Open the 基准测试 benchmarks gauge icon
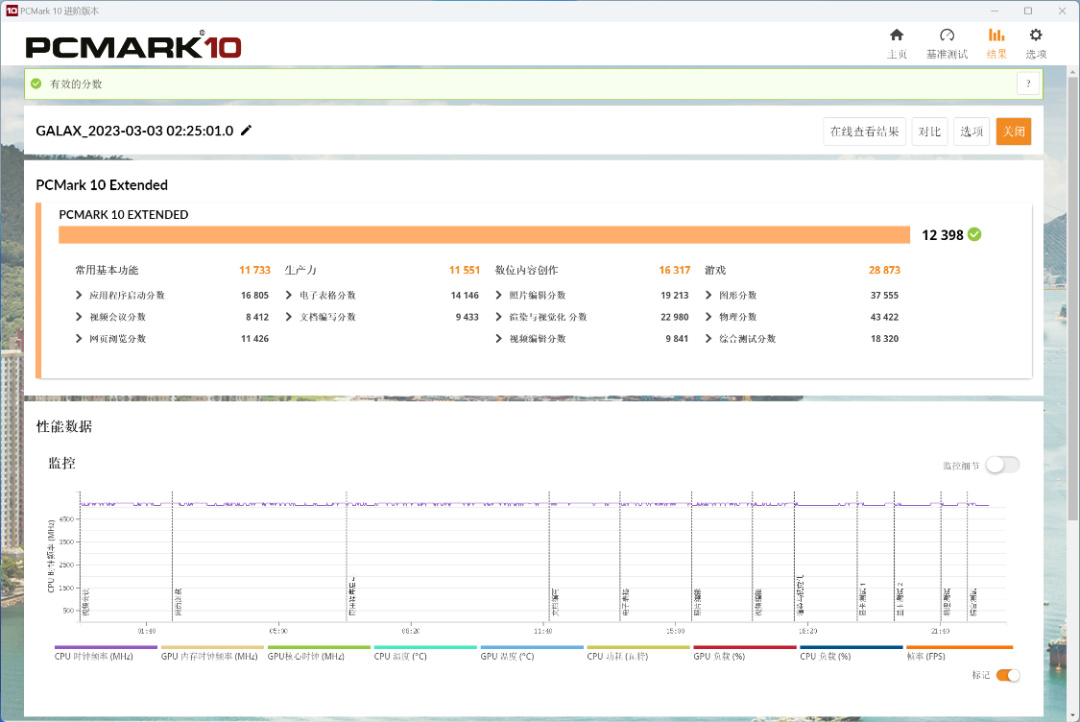 946,35
